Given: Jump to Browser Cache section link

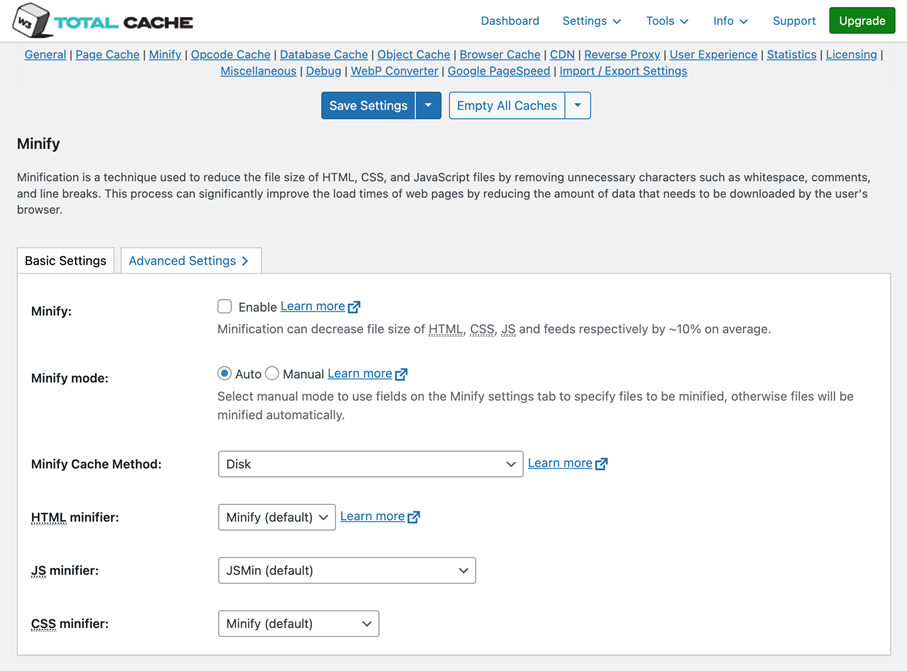Looking at the screenshot, I should 500,54.
